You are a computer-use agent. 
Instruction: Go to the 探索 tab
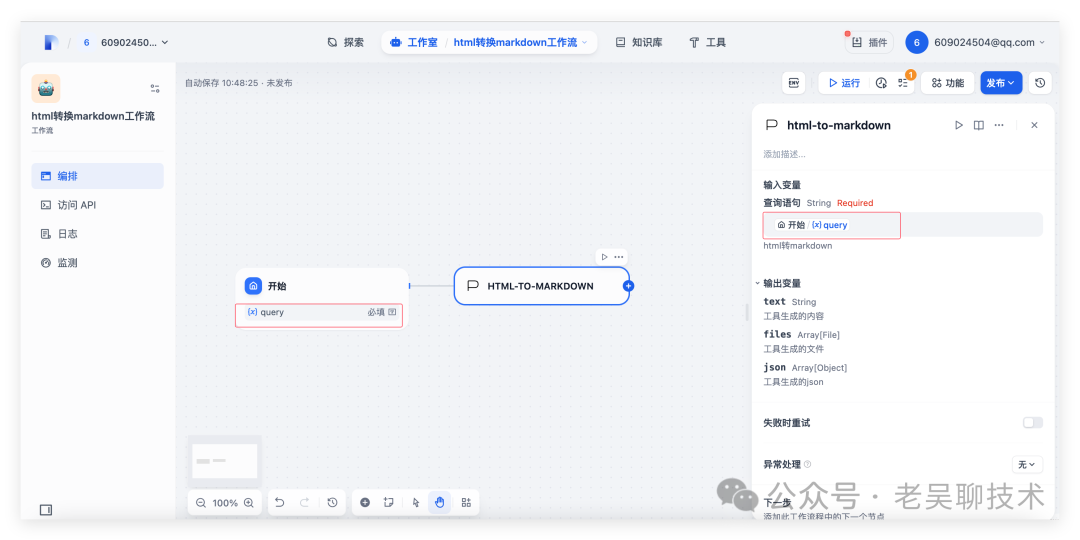346,43
